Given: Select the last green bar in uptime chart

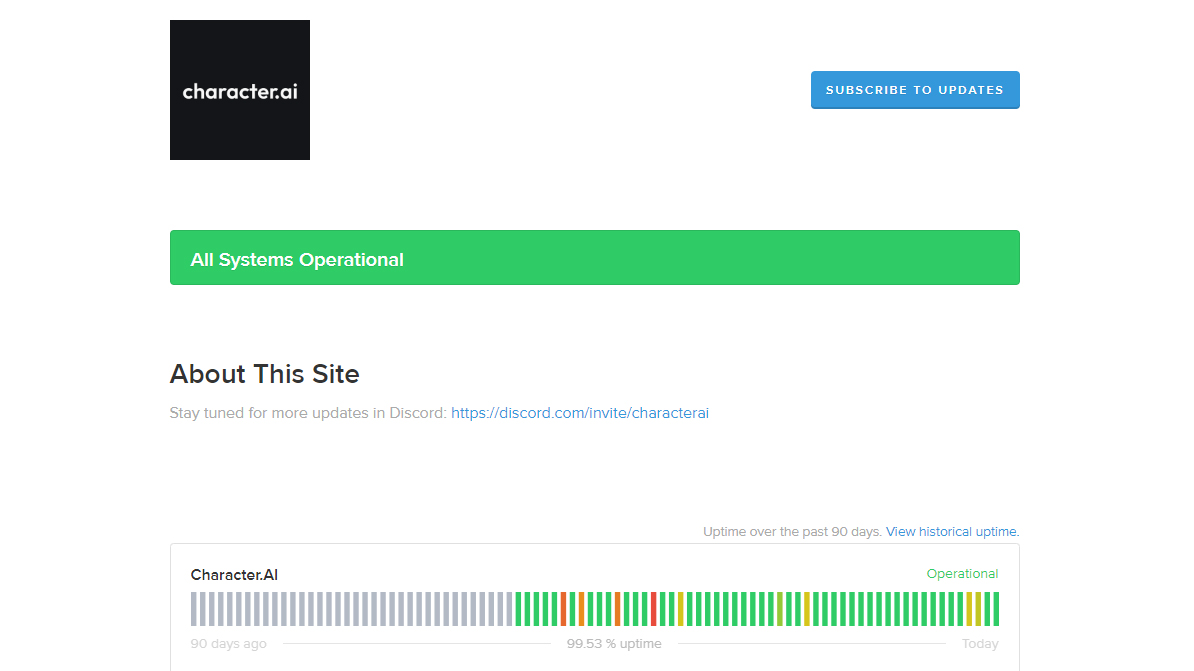Looking at the screenshot, I should click(996, 609).
